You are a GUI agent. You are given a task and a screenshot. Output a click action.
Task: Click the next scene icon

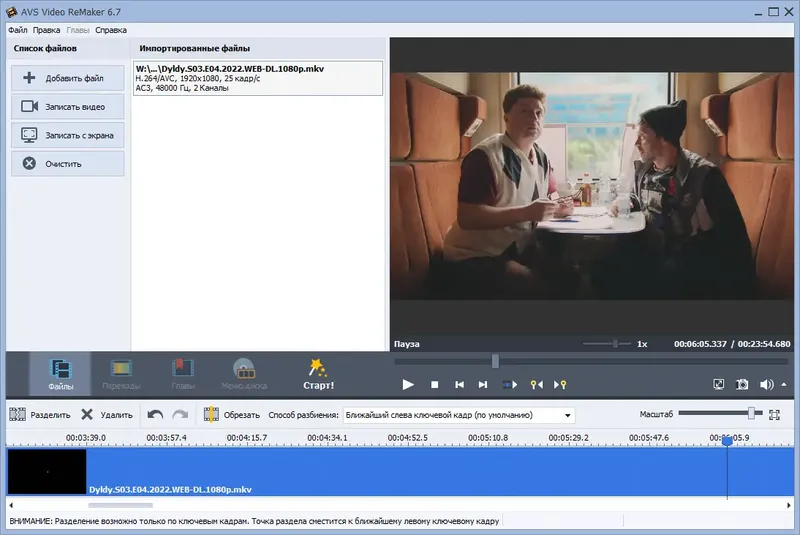click(x=509, y=385)
